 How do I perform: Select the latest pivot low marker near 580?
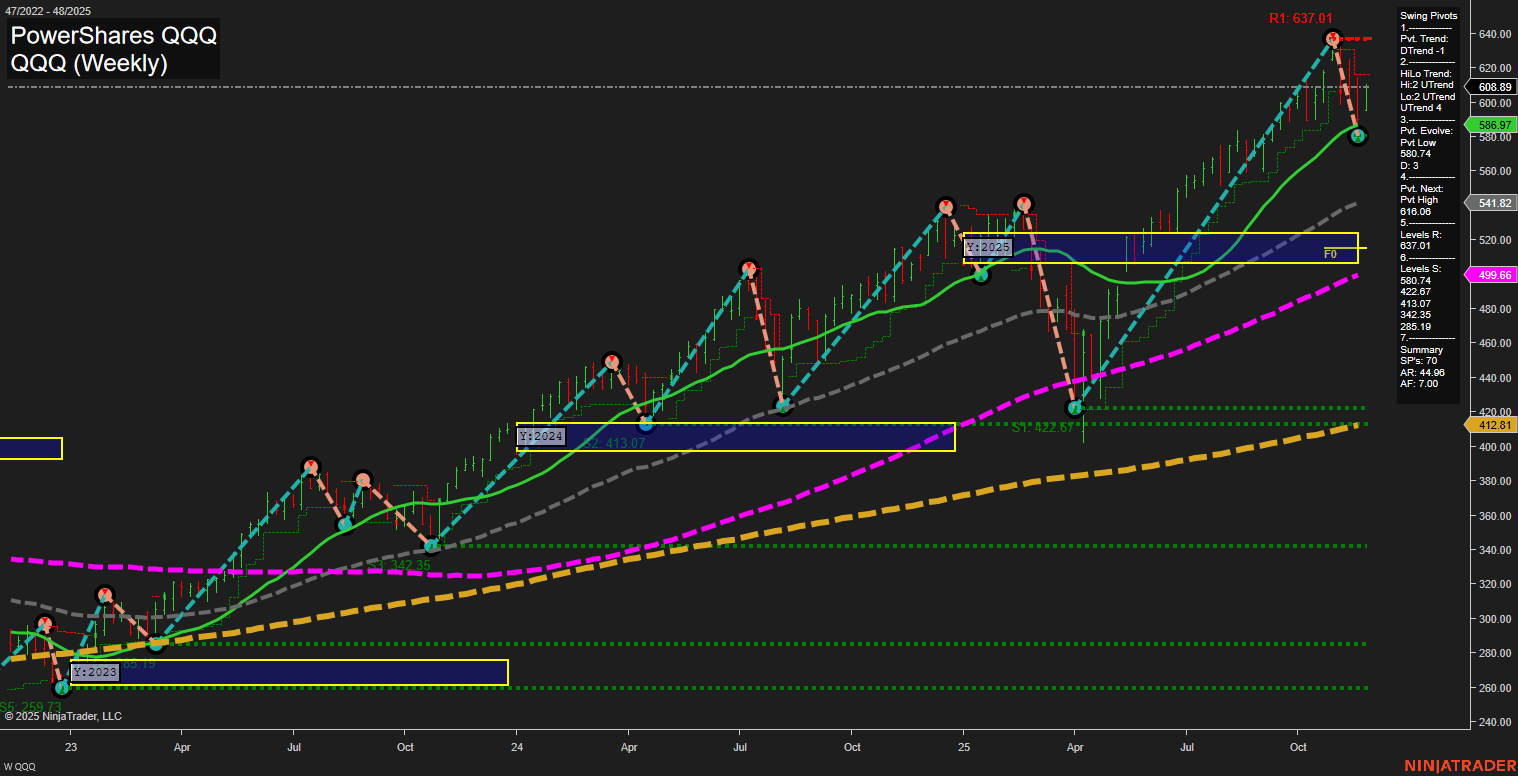(x=1358, y=136)
